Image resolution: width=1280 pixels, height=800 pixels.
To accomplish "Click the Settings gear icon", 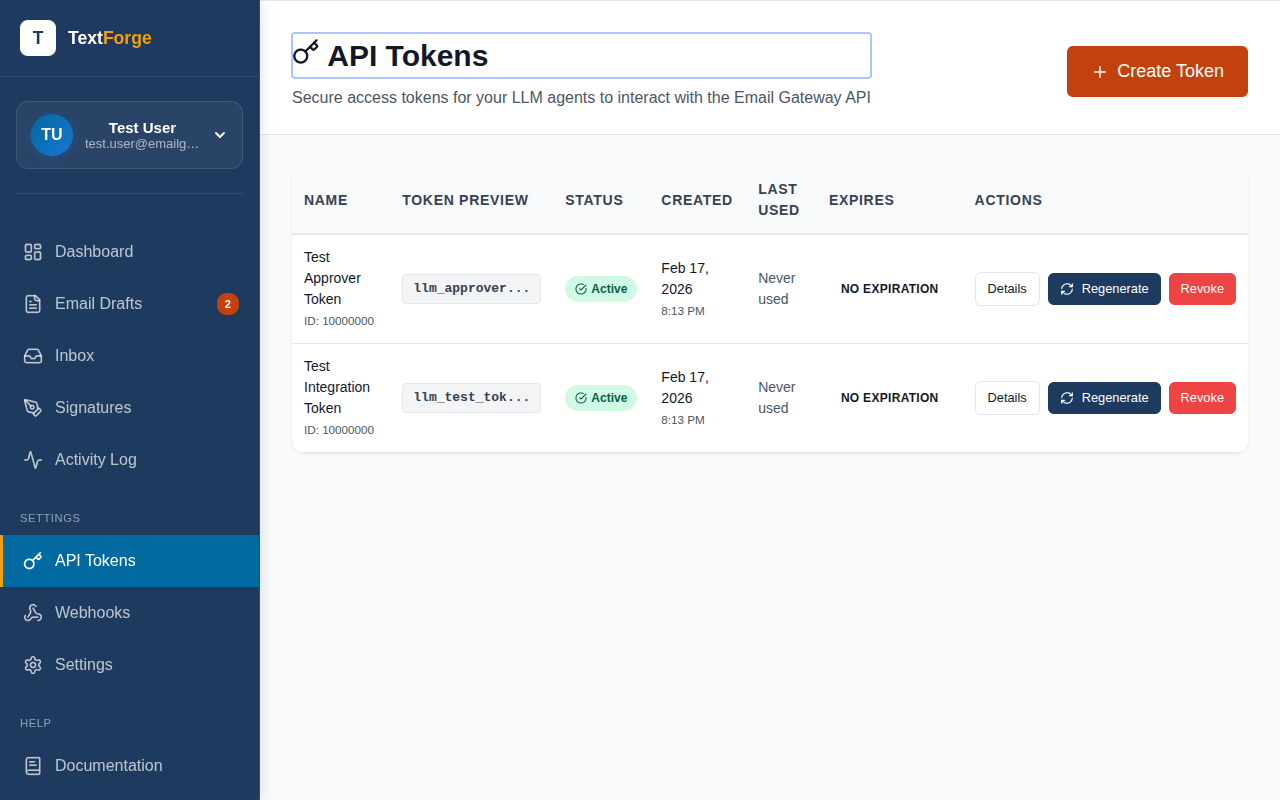I will 33,665.
